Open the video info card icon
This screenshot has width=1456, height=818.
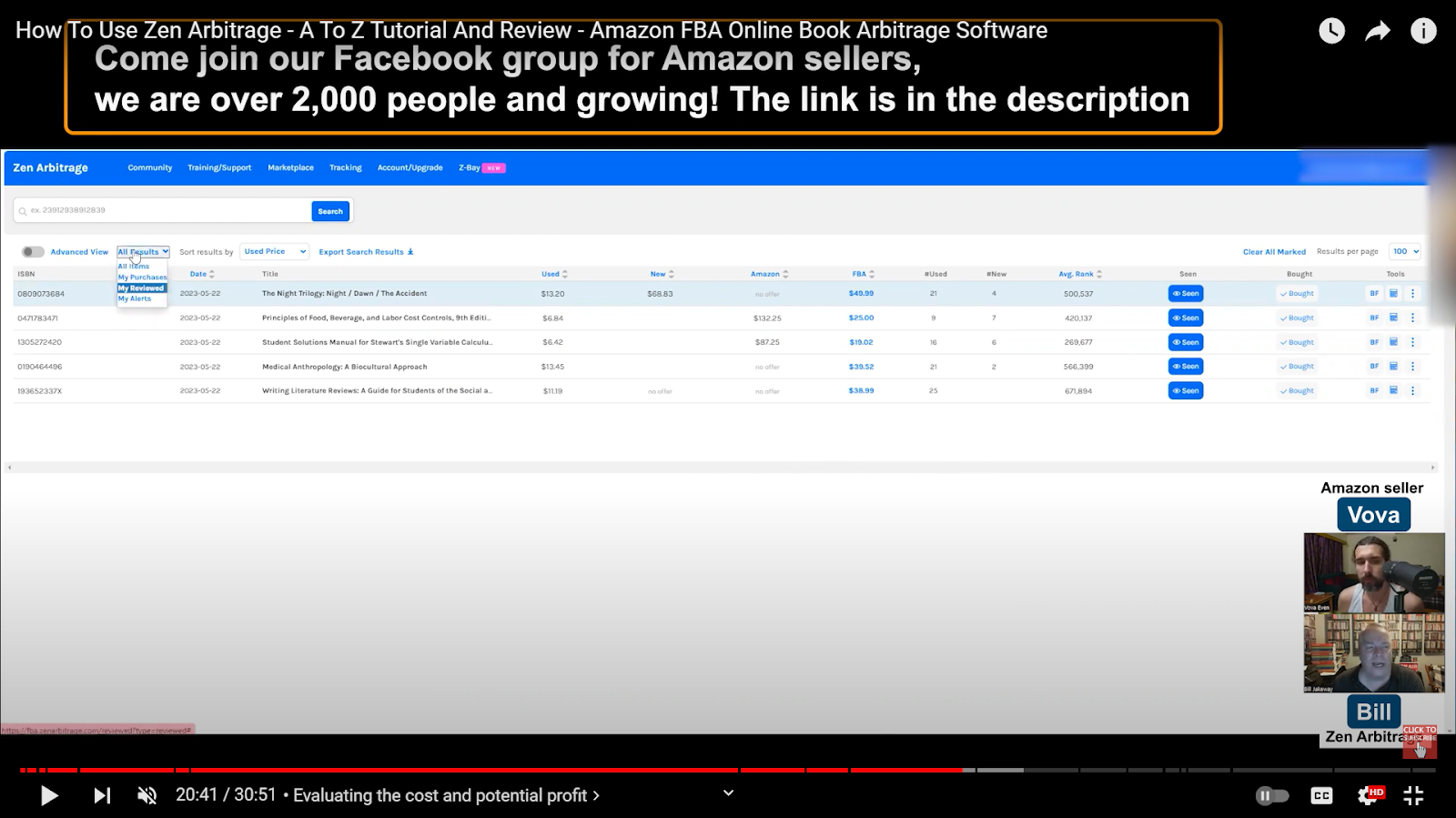1423,31
